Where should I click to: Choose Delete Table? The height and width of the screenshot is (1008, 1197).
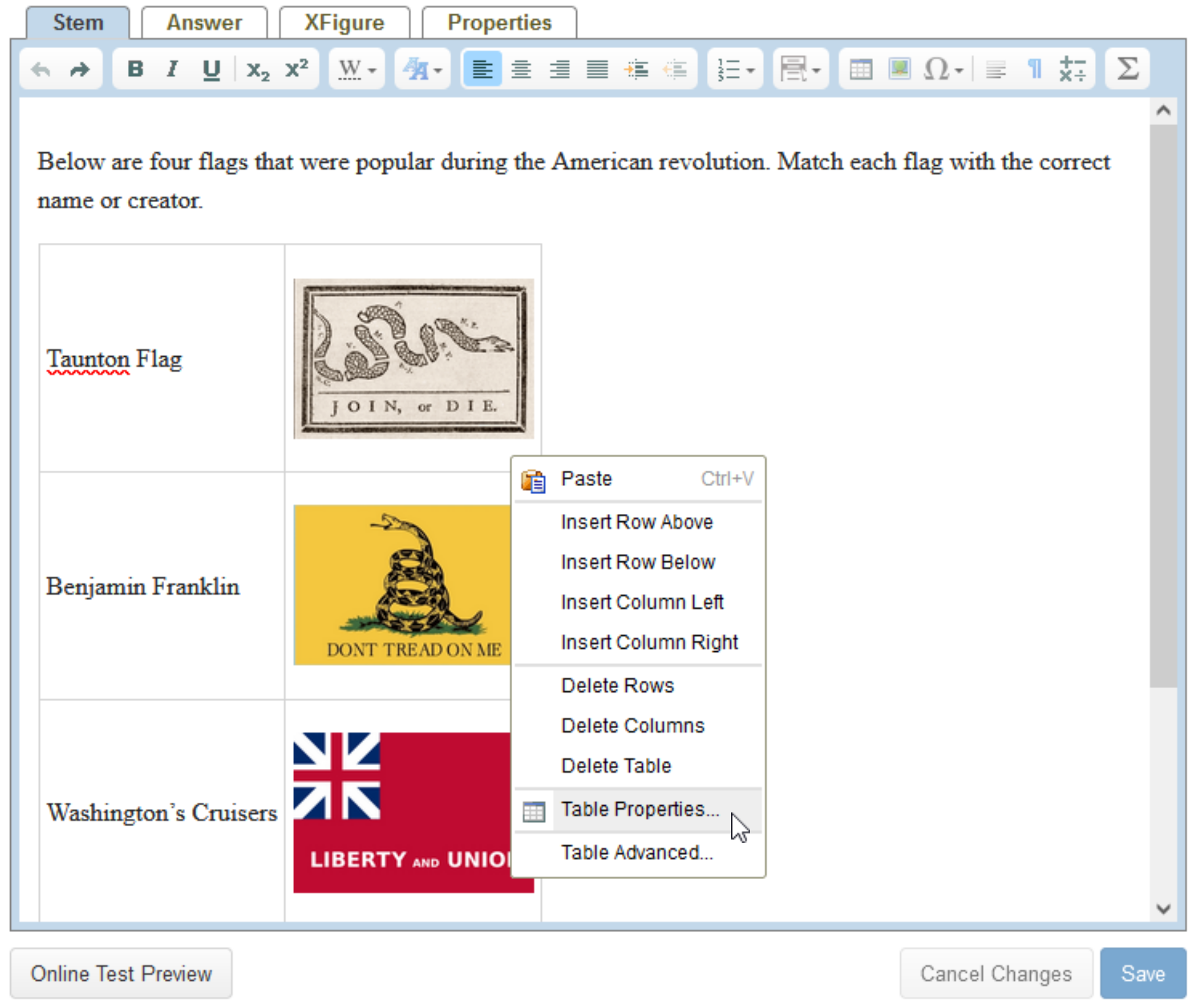pos(638,766)
